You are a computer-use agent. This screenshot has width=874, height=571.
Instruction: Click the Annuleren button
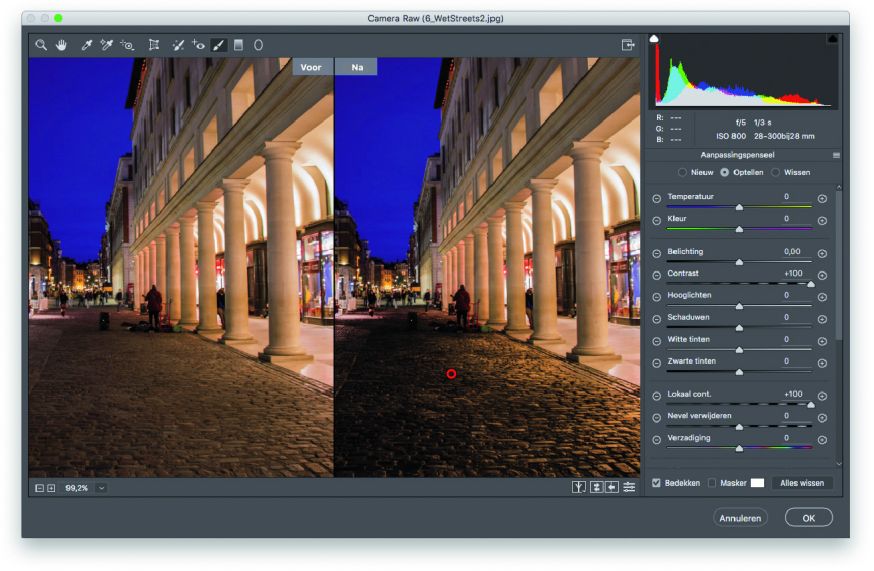pos(740,518)
